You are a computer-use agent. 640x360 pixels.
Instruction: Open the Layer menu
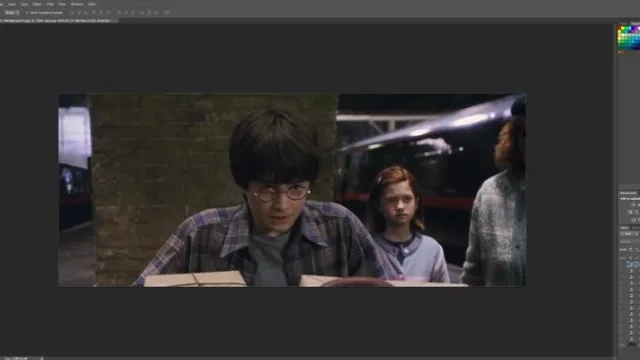click(x=12, y=4)
